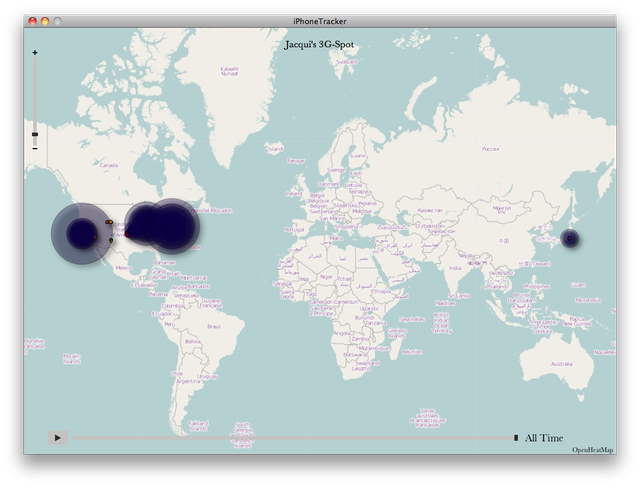Click the Sri Lanka map label
This screenshot has height=487, width=640.
click(x=459, y=296)
